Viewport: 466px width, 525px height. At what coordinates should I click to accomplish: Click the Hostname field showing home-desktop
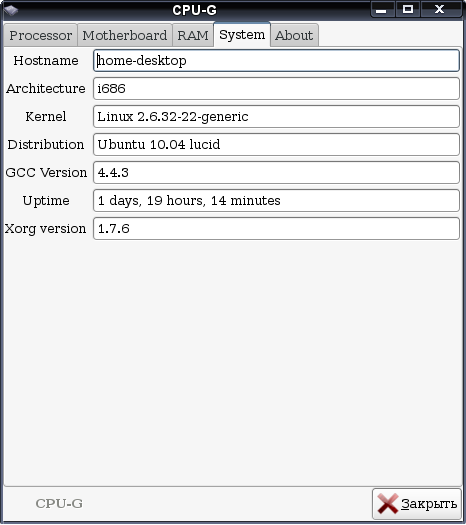pos(276,61)
